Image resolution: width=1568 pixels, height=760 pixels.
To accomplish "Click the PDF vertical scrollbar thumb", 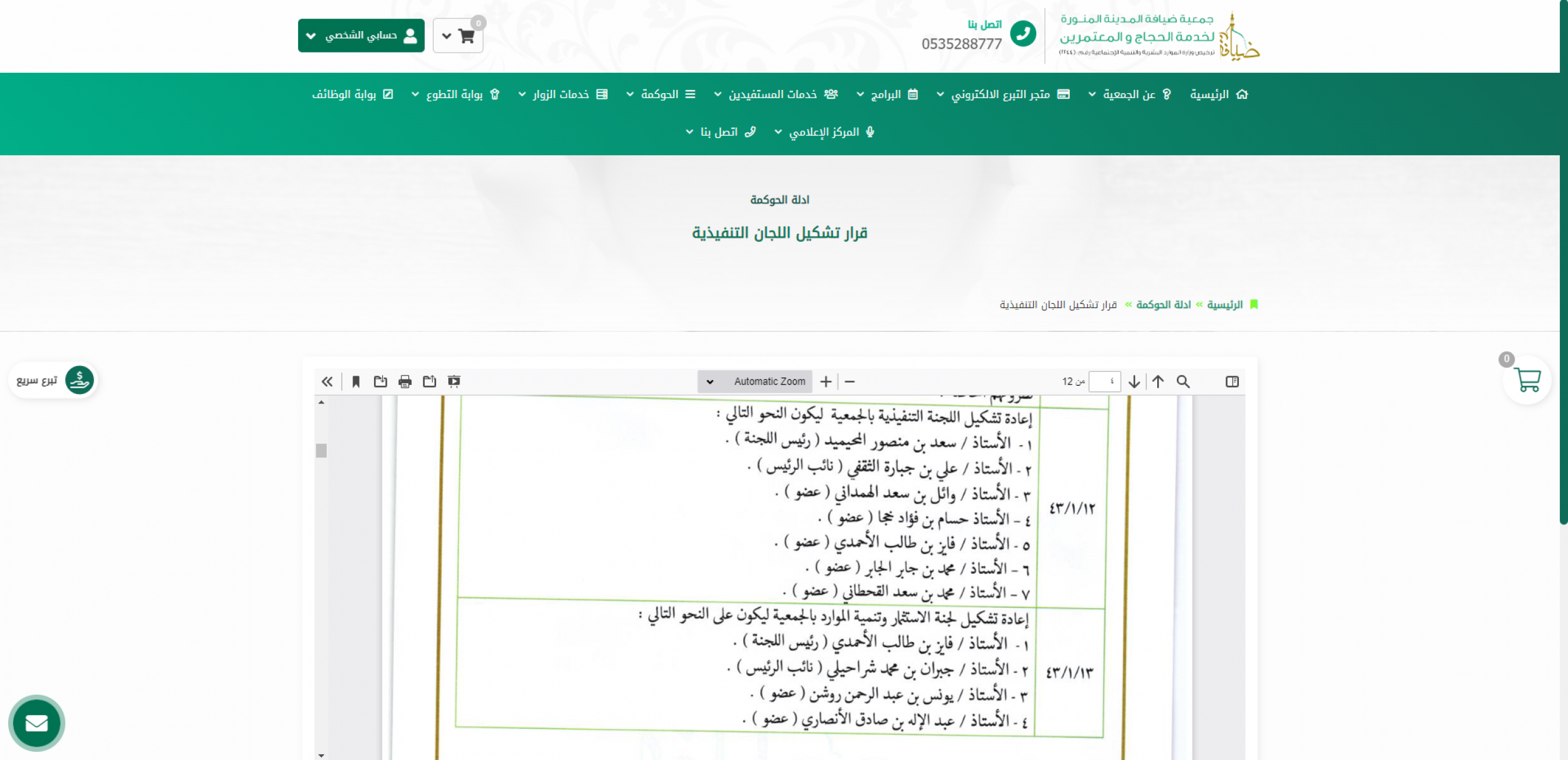I will coord(322,450).
